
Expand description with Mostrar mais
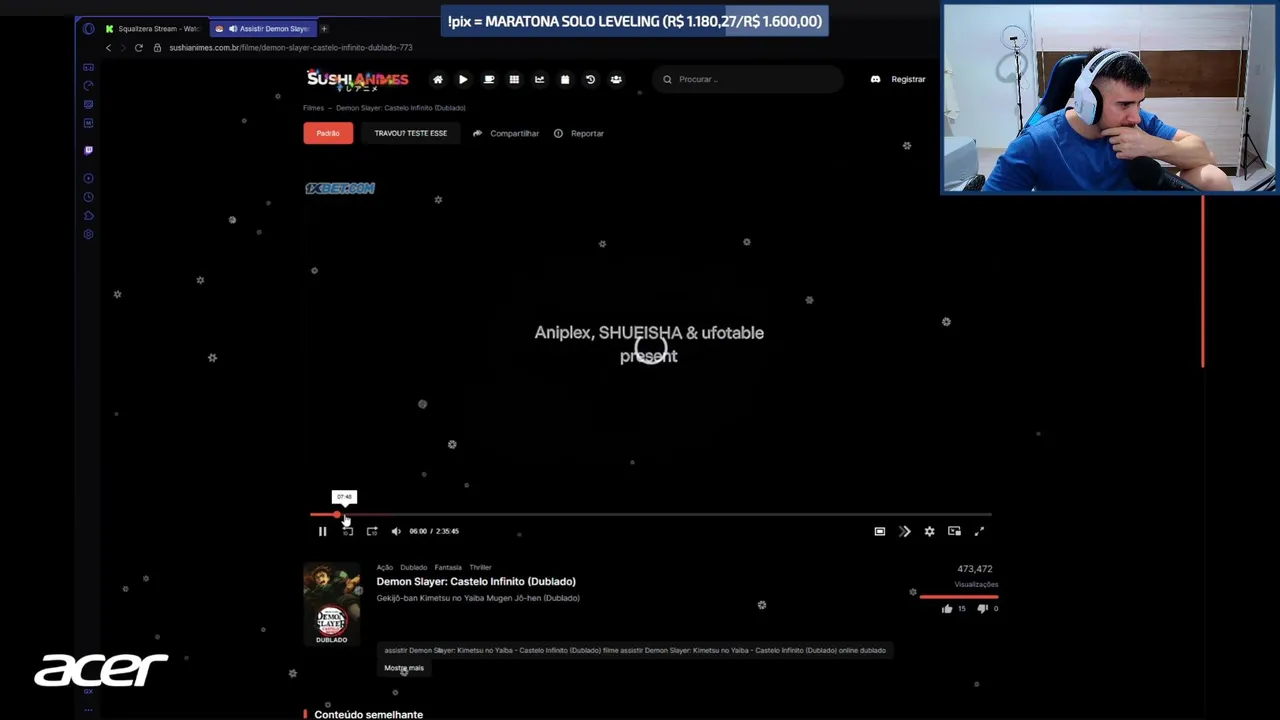[404, 668]
